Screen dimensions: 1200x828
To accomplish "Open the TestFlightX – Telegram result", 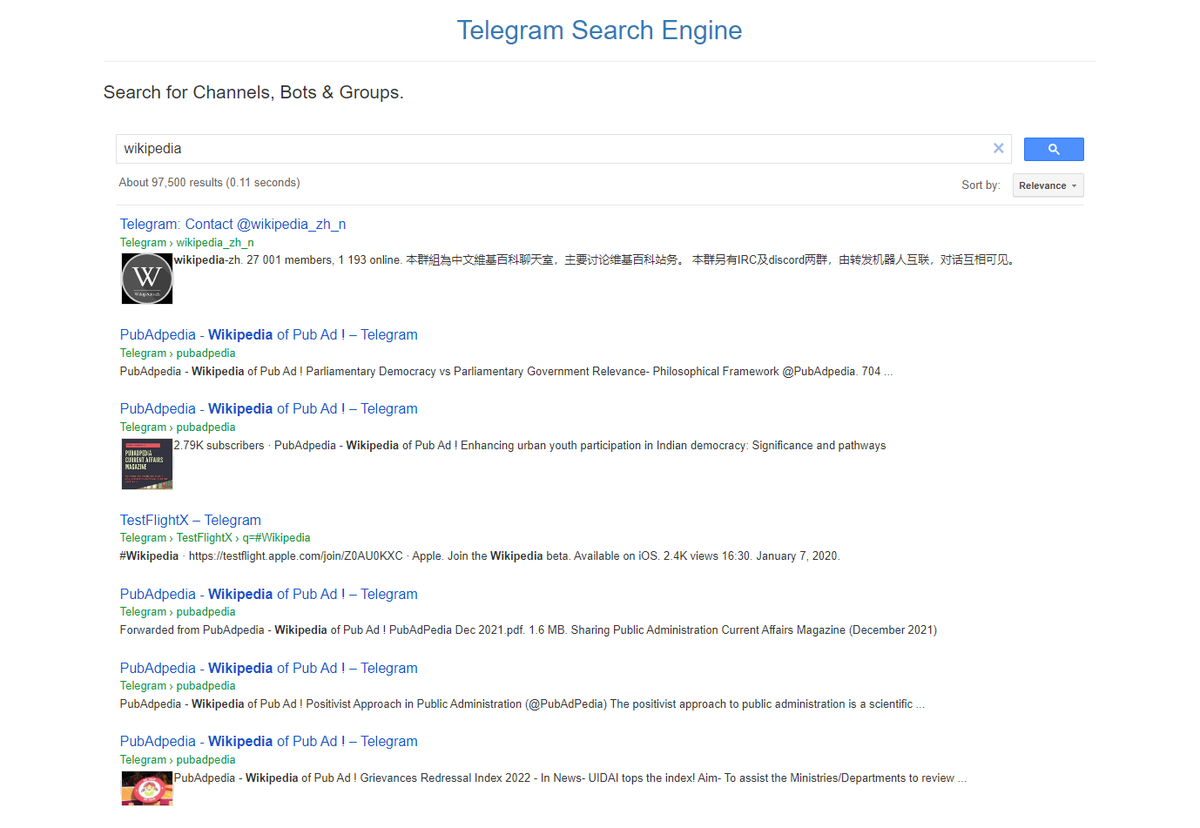I will tap(190, 520).
